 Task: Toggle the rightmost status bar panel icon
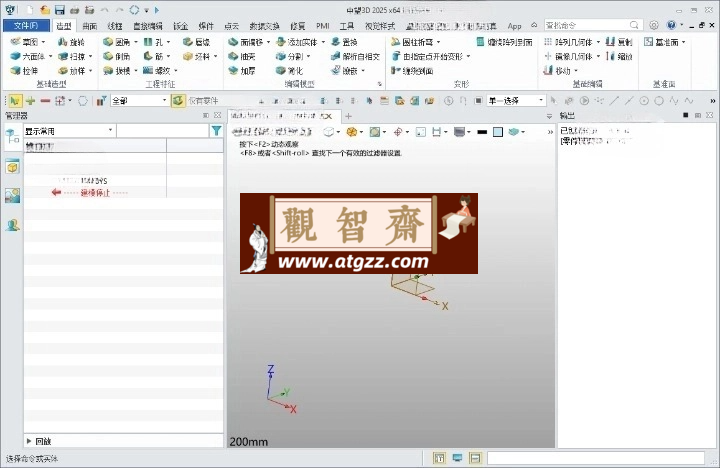[475, 458]
